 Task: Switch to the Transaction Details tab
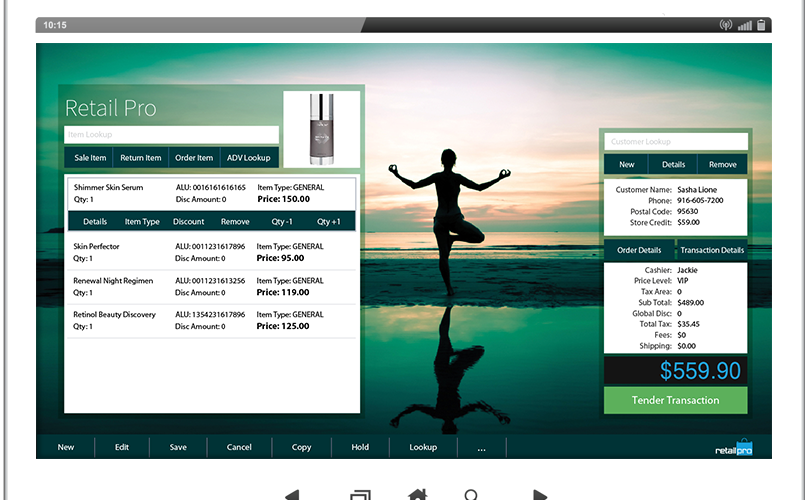(712, 250)
